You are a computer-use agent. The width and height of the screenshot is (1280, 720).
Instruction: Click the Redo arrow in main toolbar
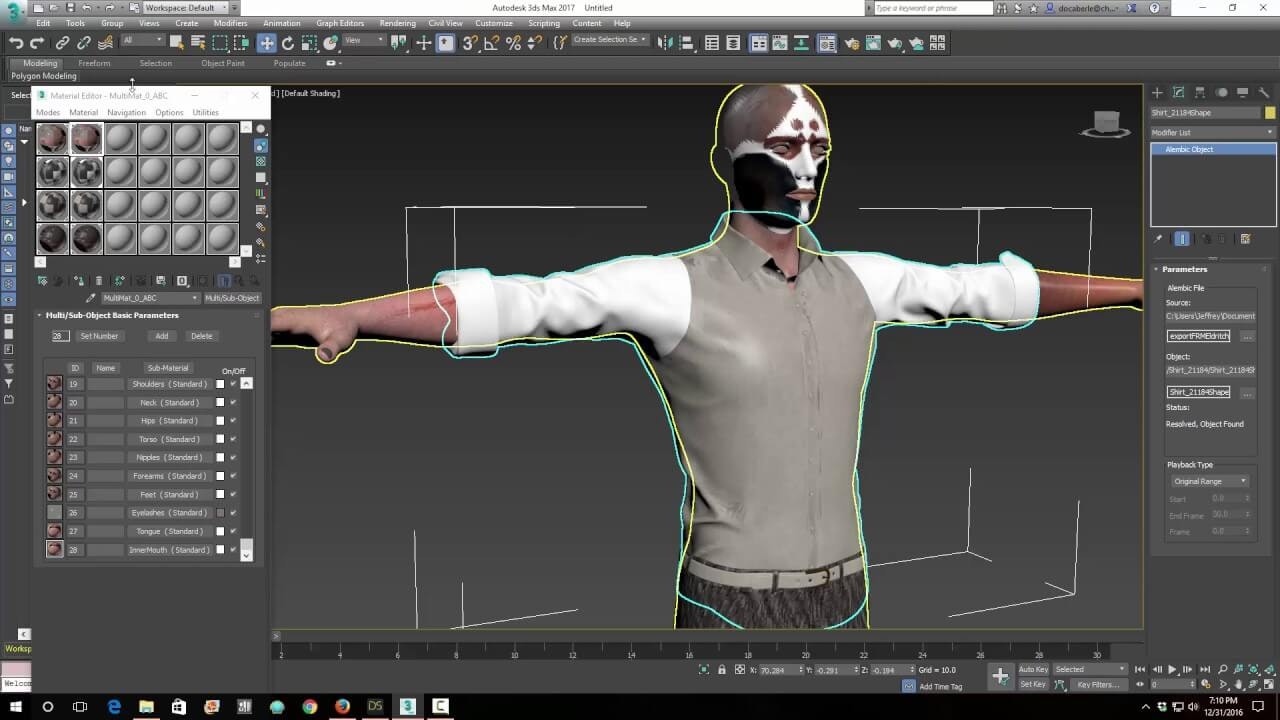coord(37,43)
